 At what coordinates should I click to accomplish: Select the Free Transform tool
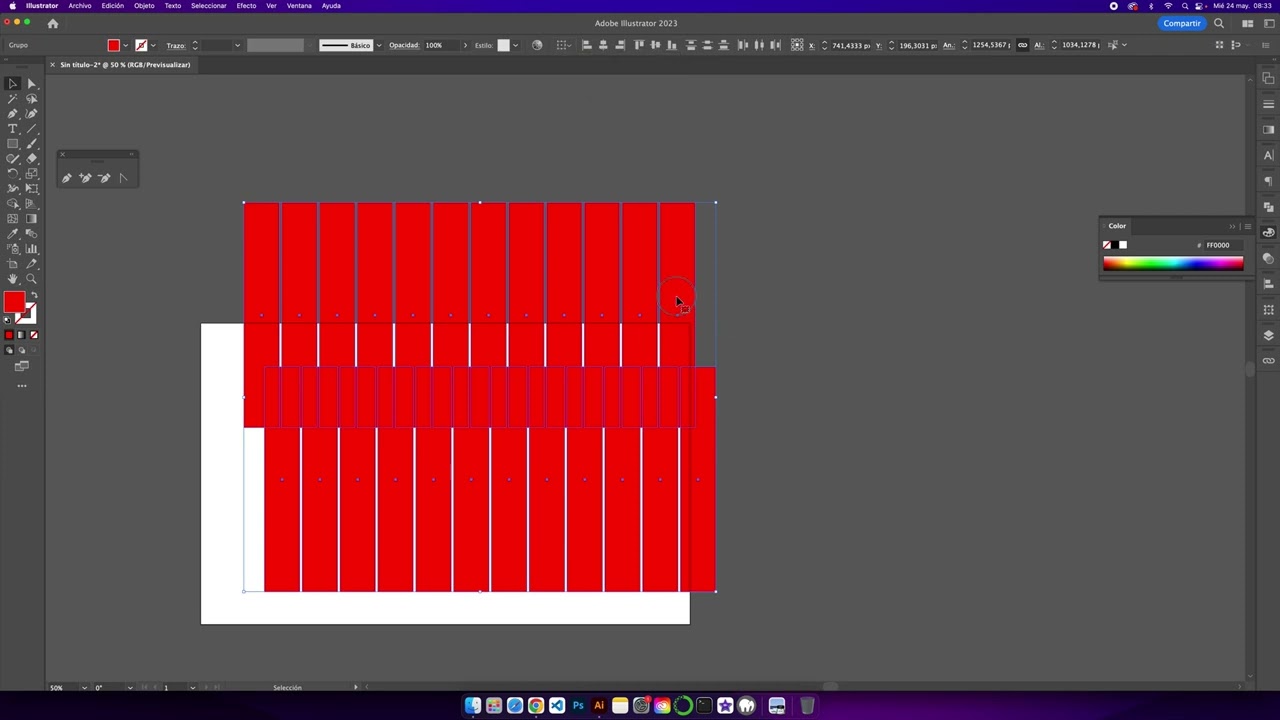tap(31, 189)
